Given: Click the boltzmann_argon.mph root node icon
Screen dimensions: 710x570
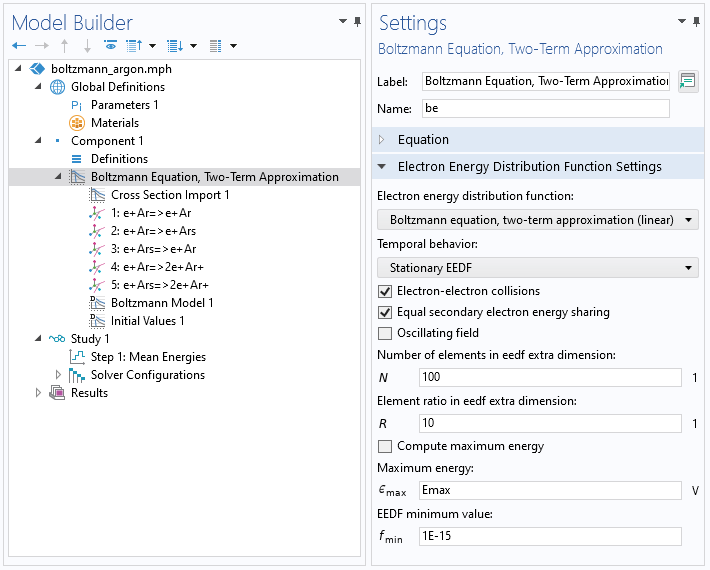Looking at the screenshot, I should click(37, 69).
